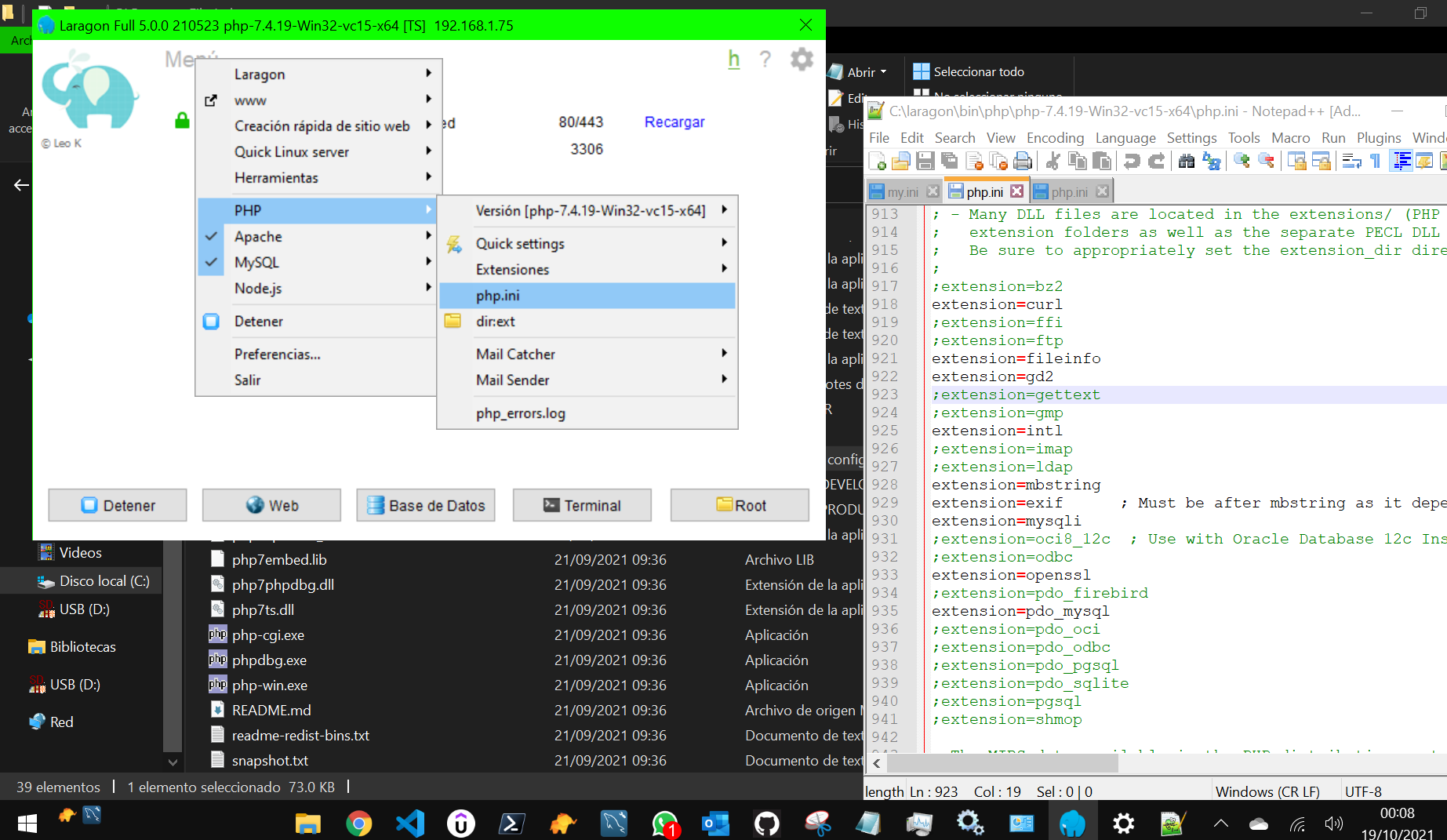1447x840 pixels.
Task: Toggle Show all characters pilcrow icon
Action: coord(1375,162)
